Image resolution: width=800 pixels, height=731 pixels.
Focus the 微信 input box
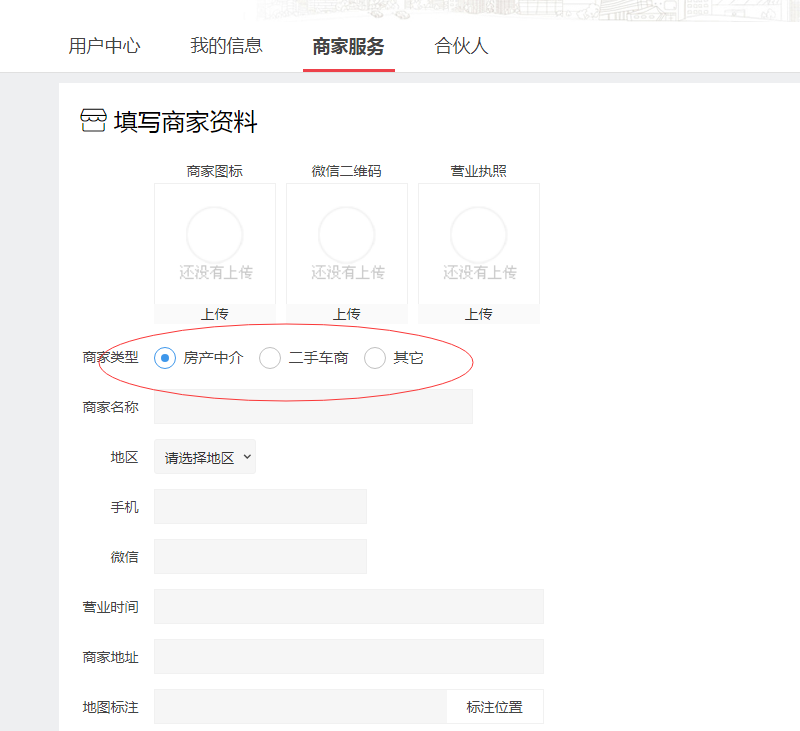tap(260, 557)
